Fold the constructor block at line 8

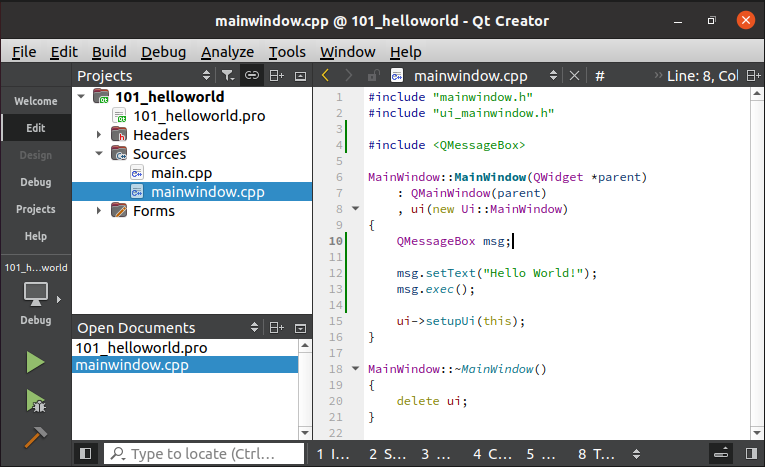(356, 208)
